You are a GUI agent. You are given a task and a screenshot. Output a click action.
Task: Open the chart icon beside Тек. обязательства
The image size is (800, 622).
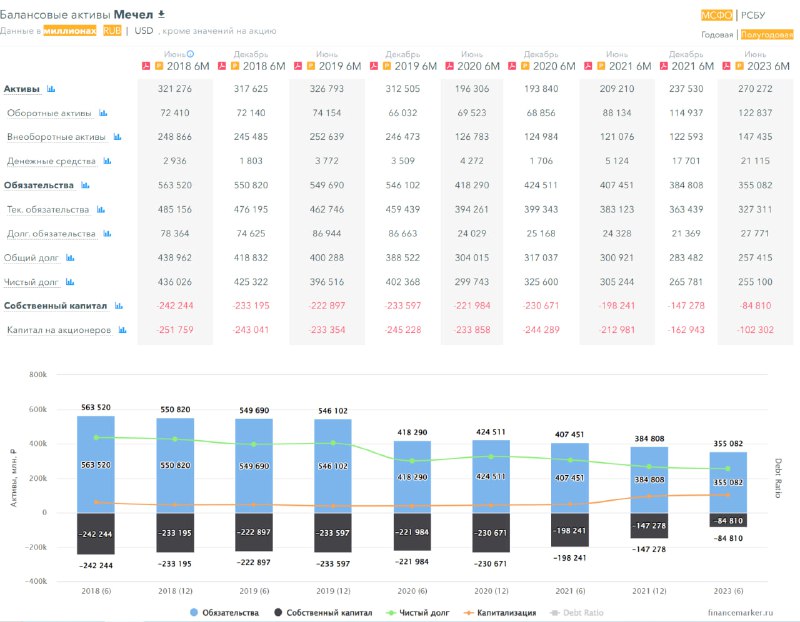[101, 209]
